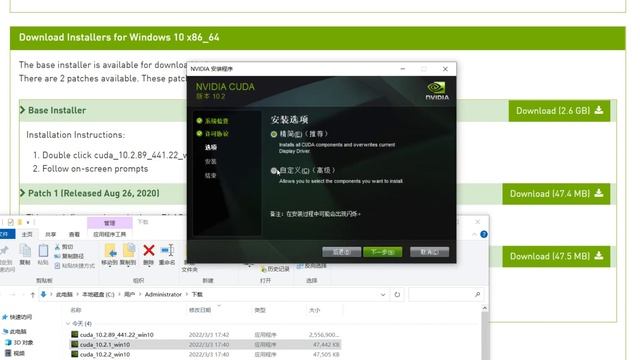
Task: Click 3D 对象 in navigation pane
Action: pyautogui.click(x=23, y=342)
